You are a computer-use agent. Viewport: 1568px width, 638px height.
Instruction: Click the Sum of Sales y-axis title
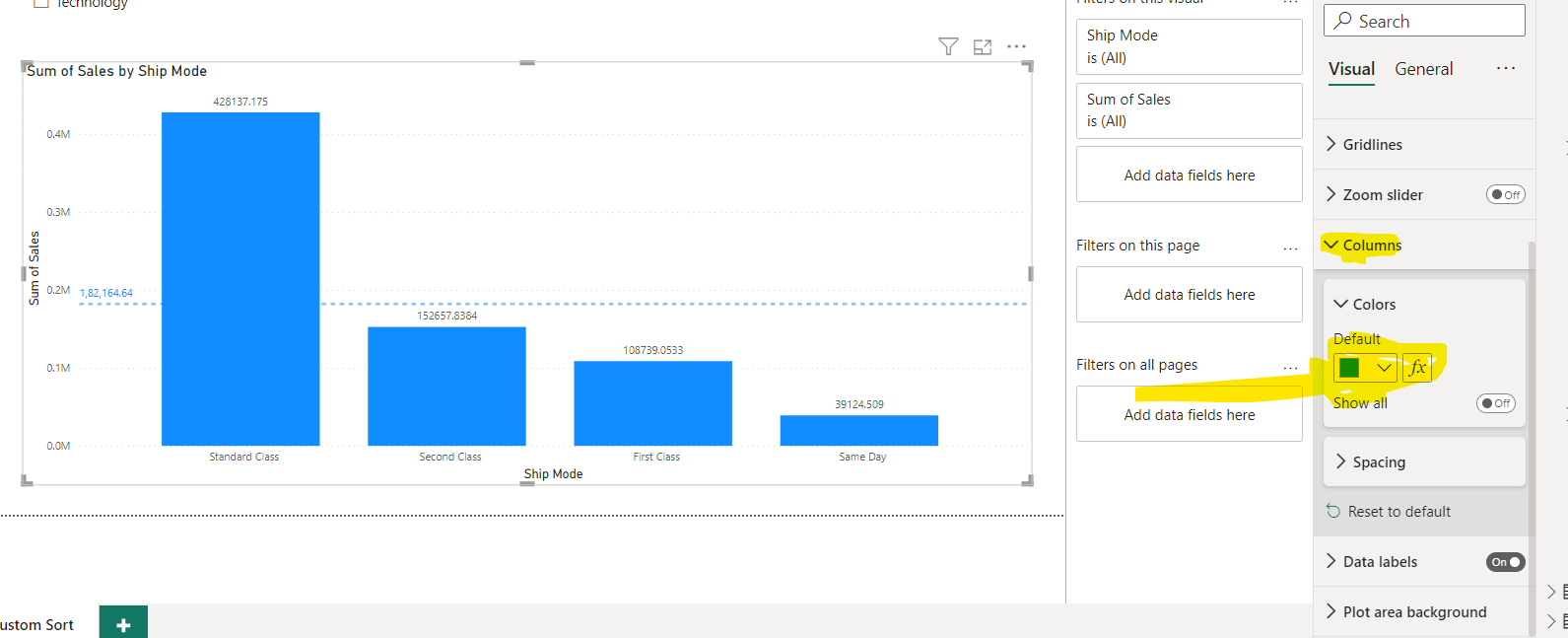(x=34, y=268)
